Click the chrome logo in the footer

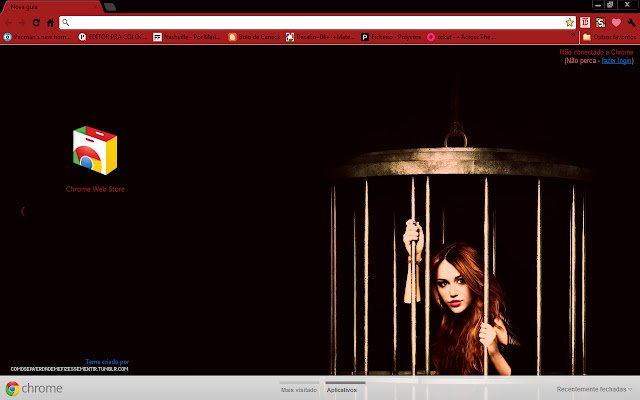click(34, 388)
